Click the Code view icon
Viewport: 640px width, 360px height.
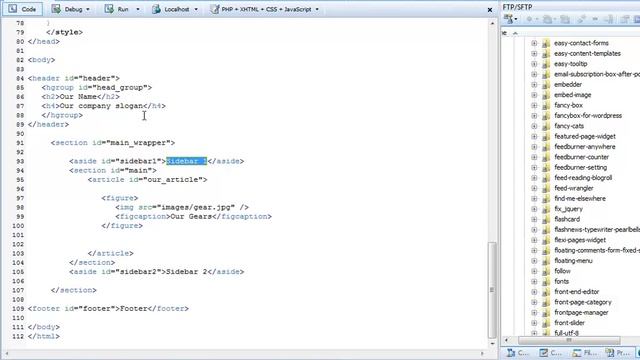(13, 9)
